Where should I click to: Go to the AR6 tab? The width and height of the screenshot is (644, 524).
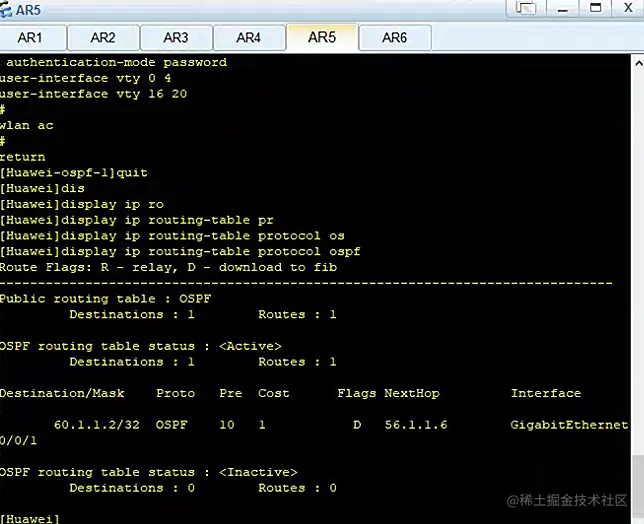(x=395, y=37)
